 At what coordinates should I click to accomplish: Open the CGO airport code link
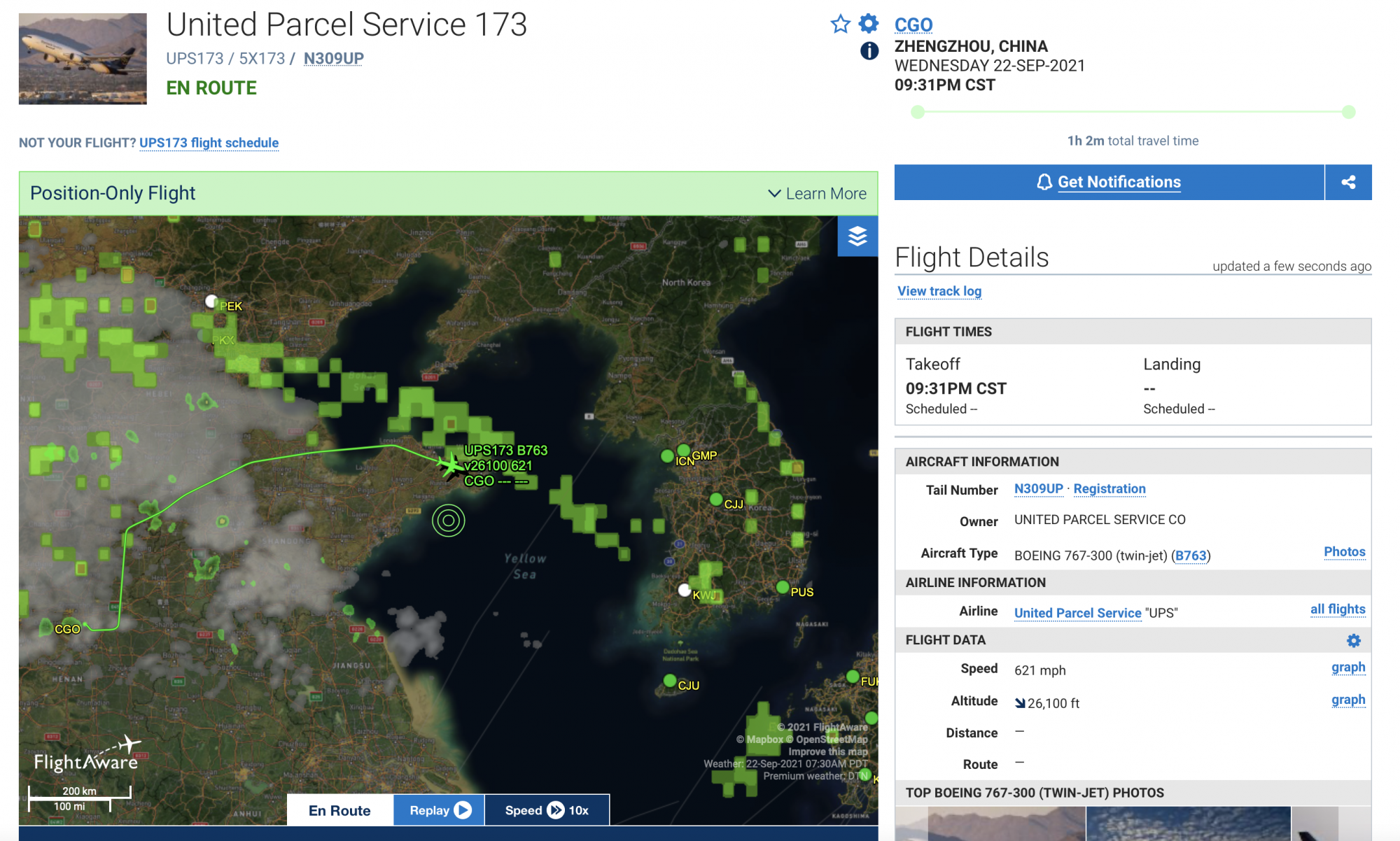tap(913, 25)
